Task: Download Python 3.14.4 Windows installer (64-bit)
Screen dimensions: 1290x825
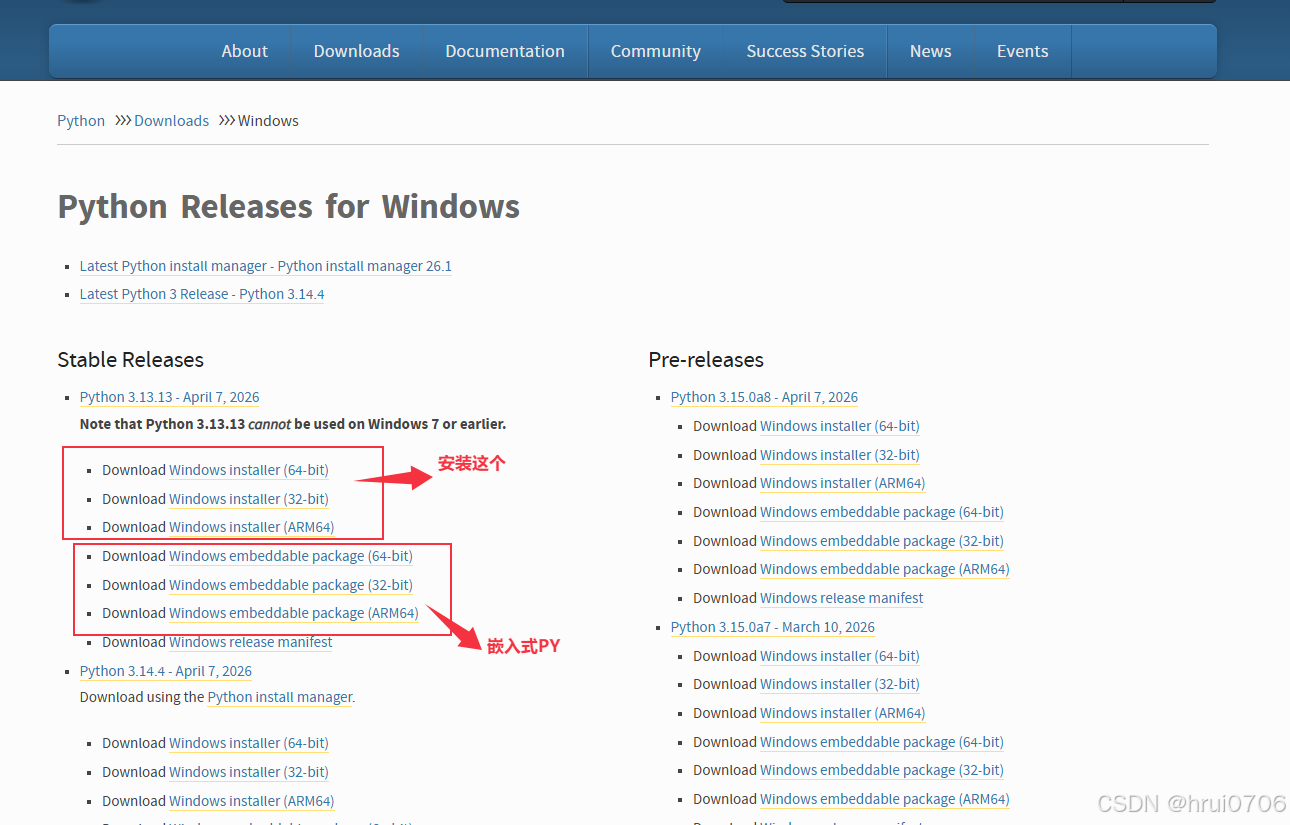Action: tap(249, 743)
